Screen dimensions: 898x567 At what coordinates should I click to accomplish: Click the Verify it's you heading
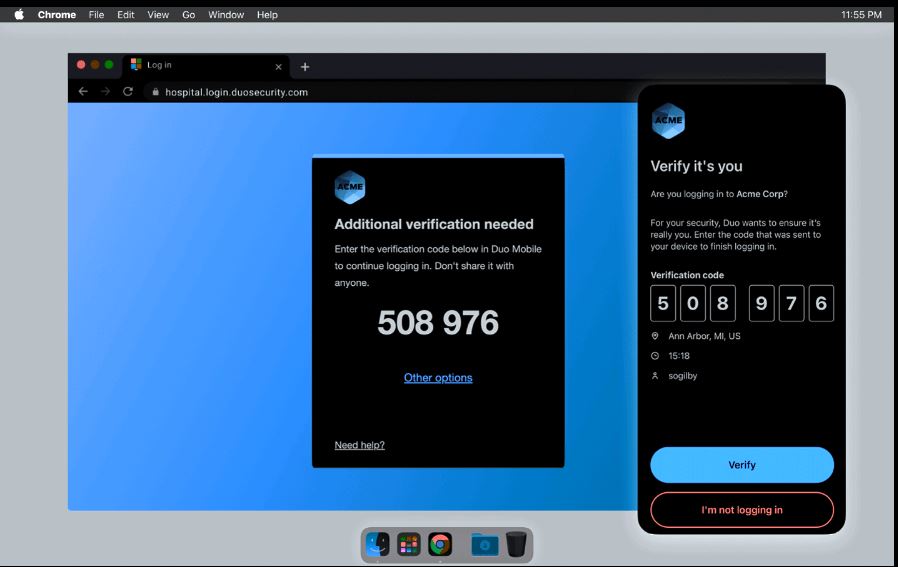point(696,166)
